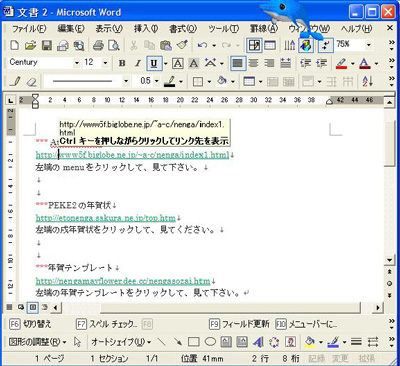Select the Arrow drawing tool
This screenshot has width=400, height=366.
(178, 342)
